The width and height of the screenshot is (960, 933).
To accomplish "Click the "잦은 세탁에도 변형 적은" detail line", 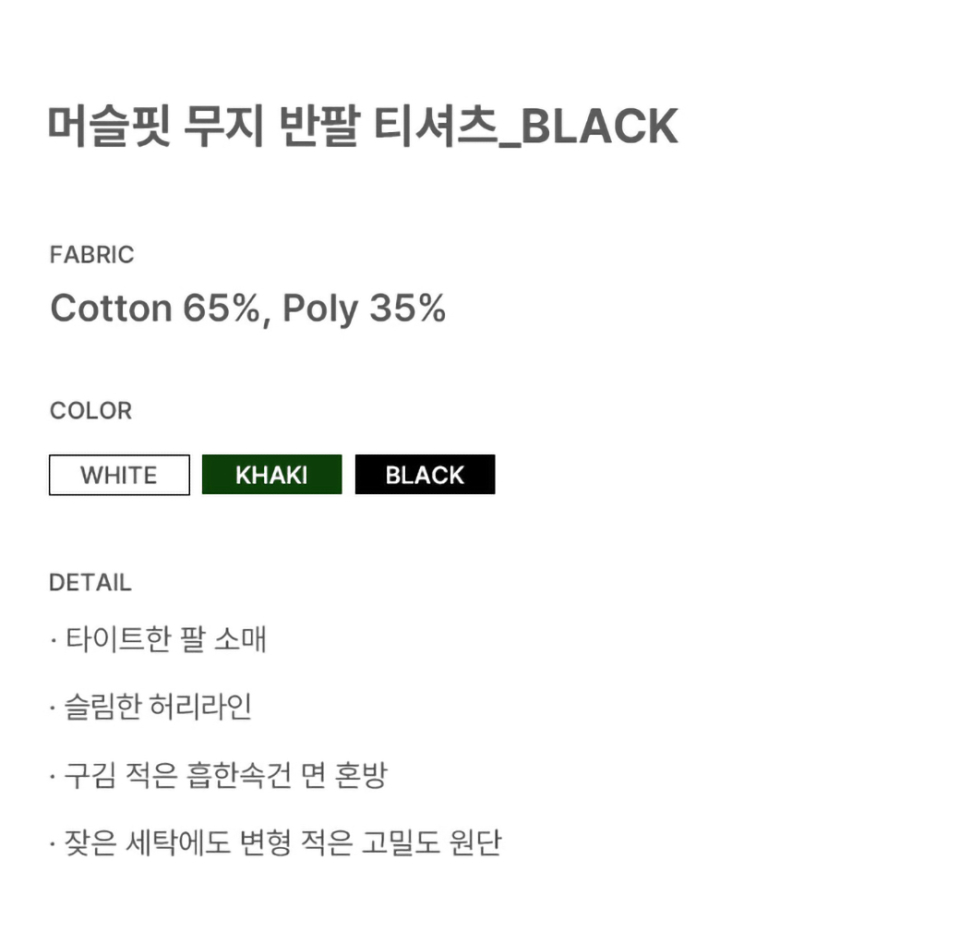I will [x=220, y=843].
